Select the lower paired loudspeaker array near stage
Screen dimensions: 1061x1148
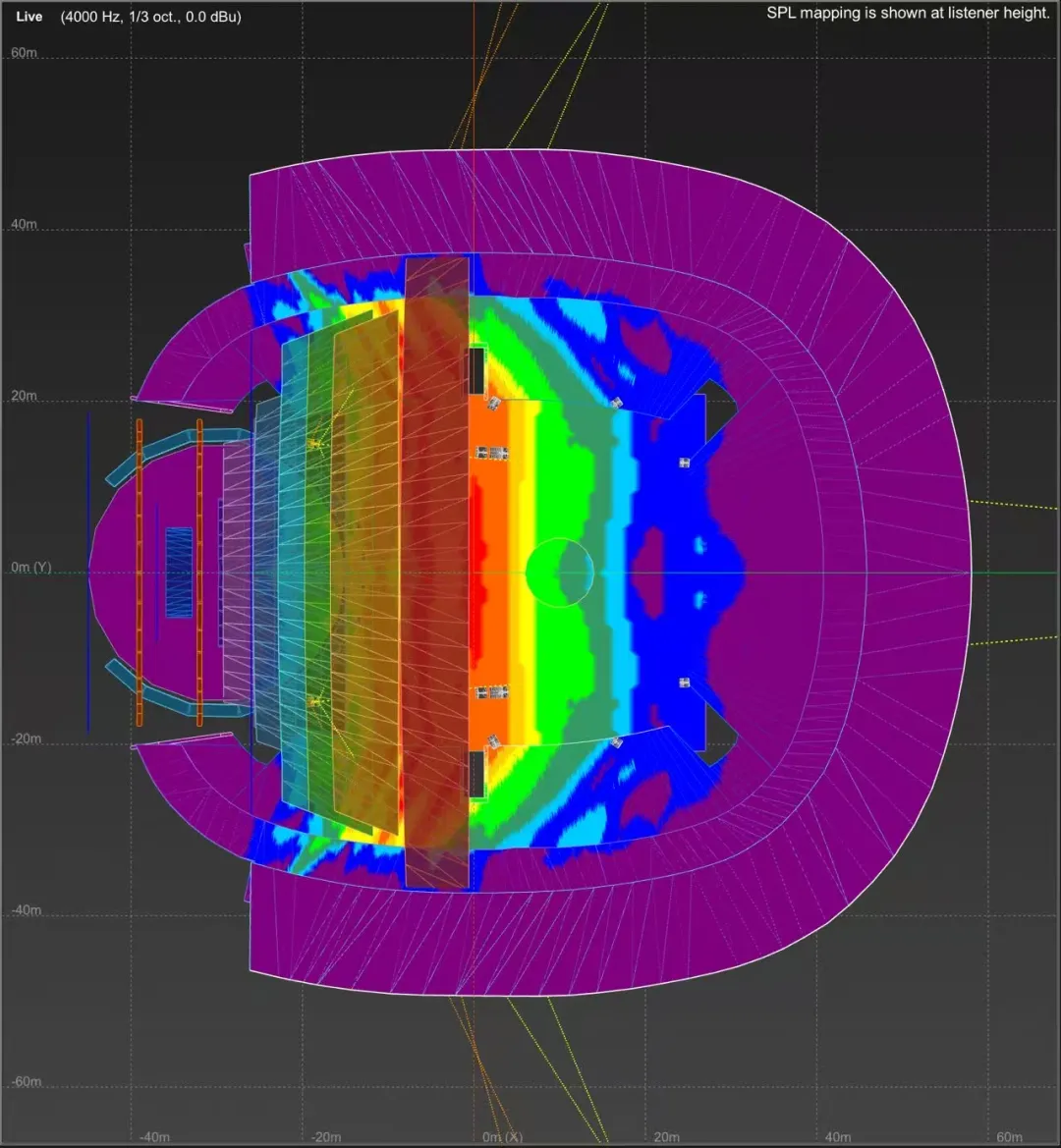(x=491, y=692)
